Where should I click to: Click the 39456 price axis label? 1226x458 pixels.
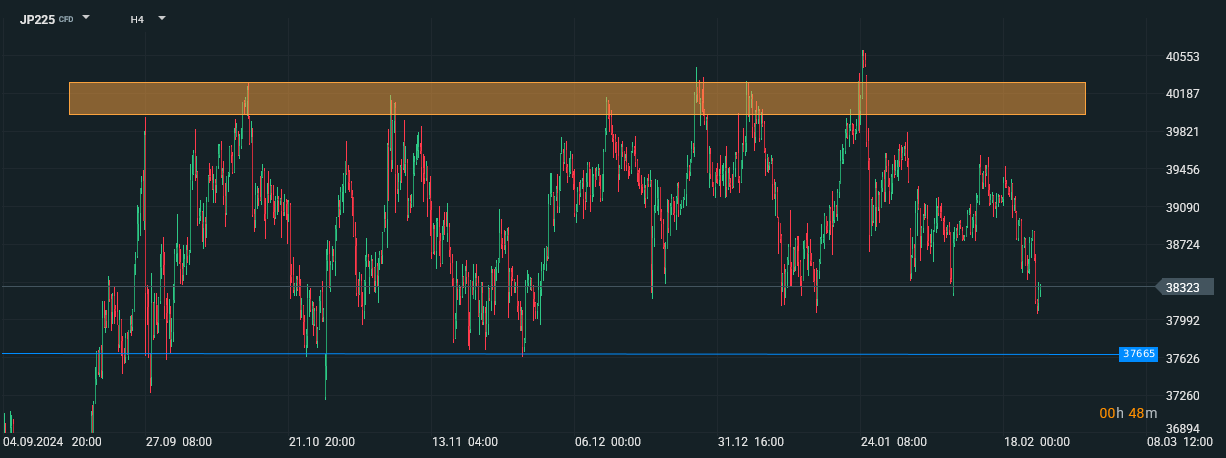point(1182,170)
